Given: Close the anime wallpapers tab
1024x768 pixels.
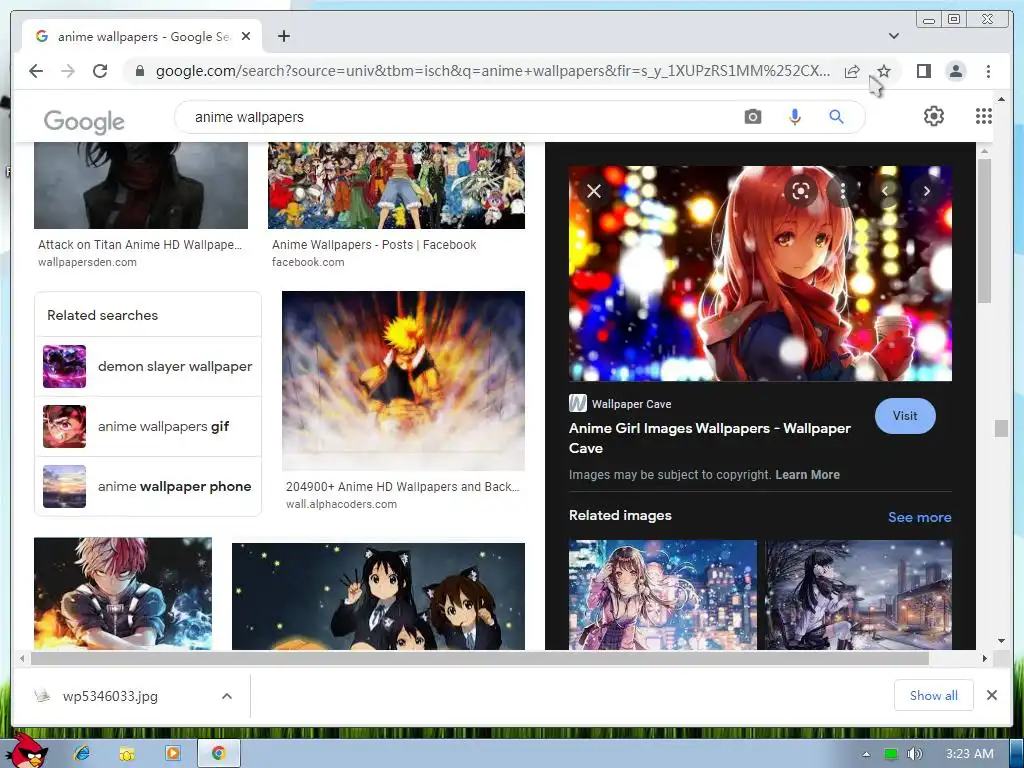Looking at the screenshot, I should click(246, 37).
